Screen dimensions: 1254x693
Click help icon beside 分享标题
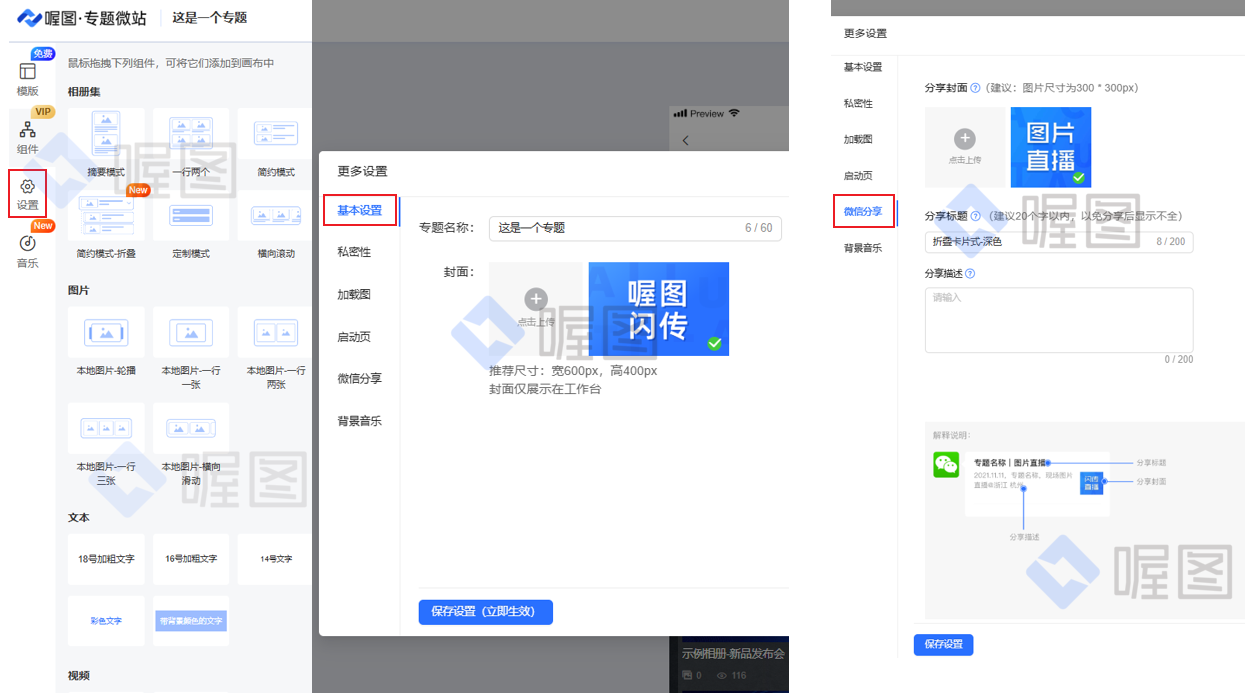click(x=975, y=216)
